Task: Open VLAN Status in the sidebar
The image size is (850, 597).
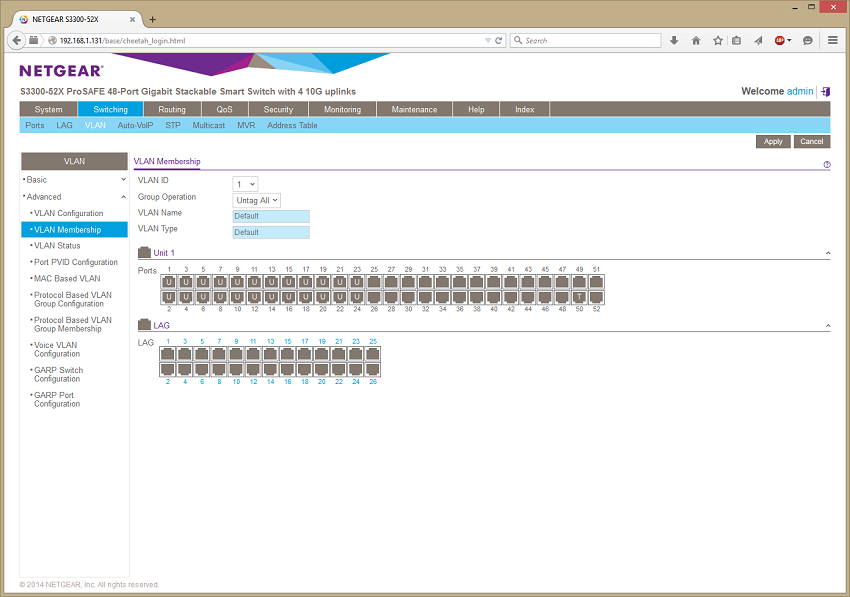Action: pos(57,246)
